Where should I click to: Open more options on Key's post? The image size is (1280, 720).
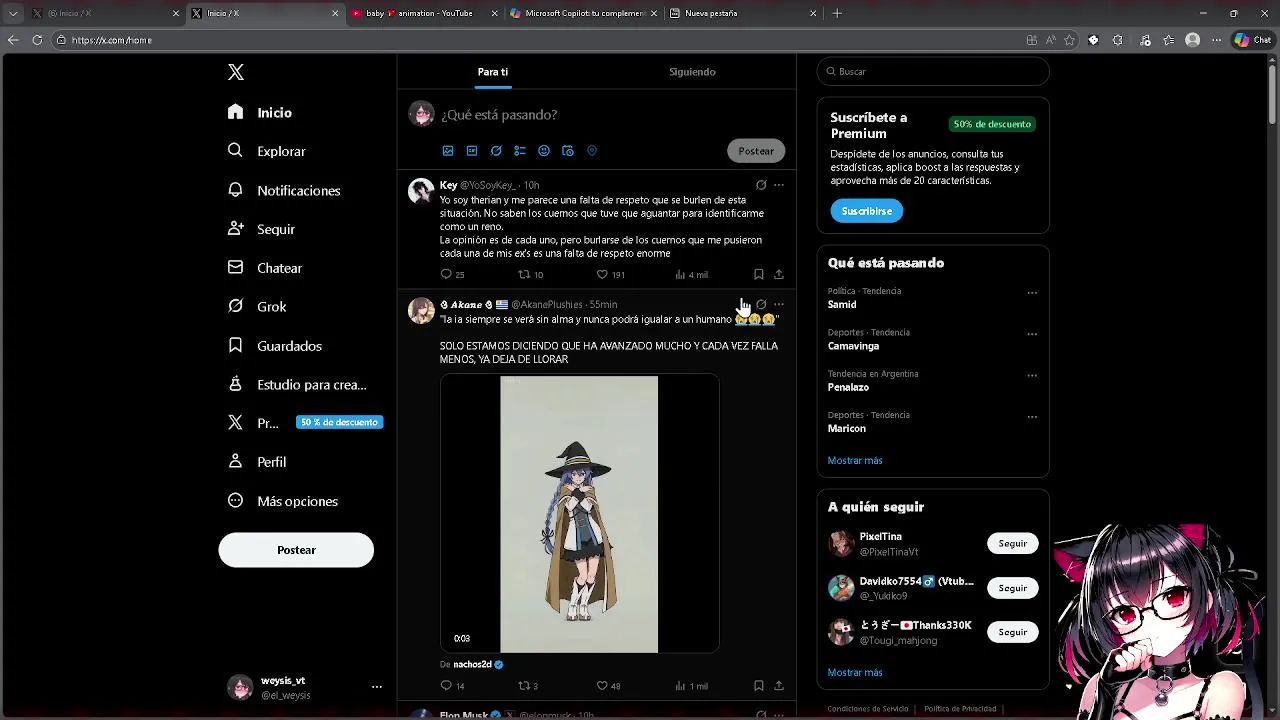tap(779, 185)
